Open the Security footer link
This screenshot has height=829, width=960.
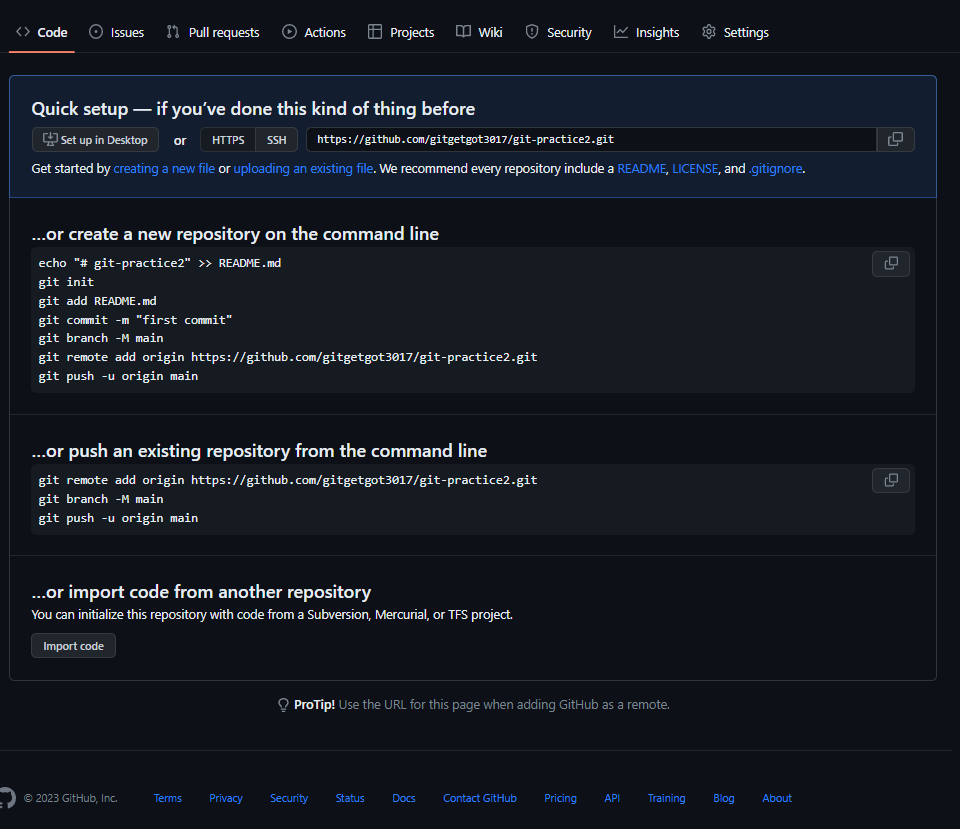(289, 798)
